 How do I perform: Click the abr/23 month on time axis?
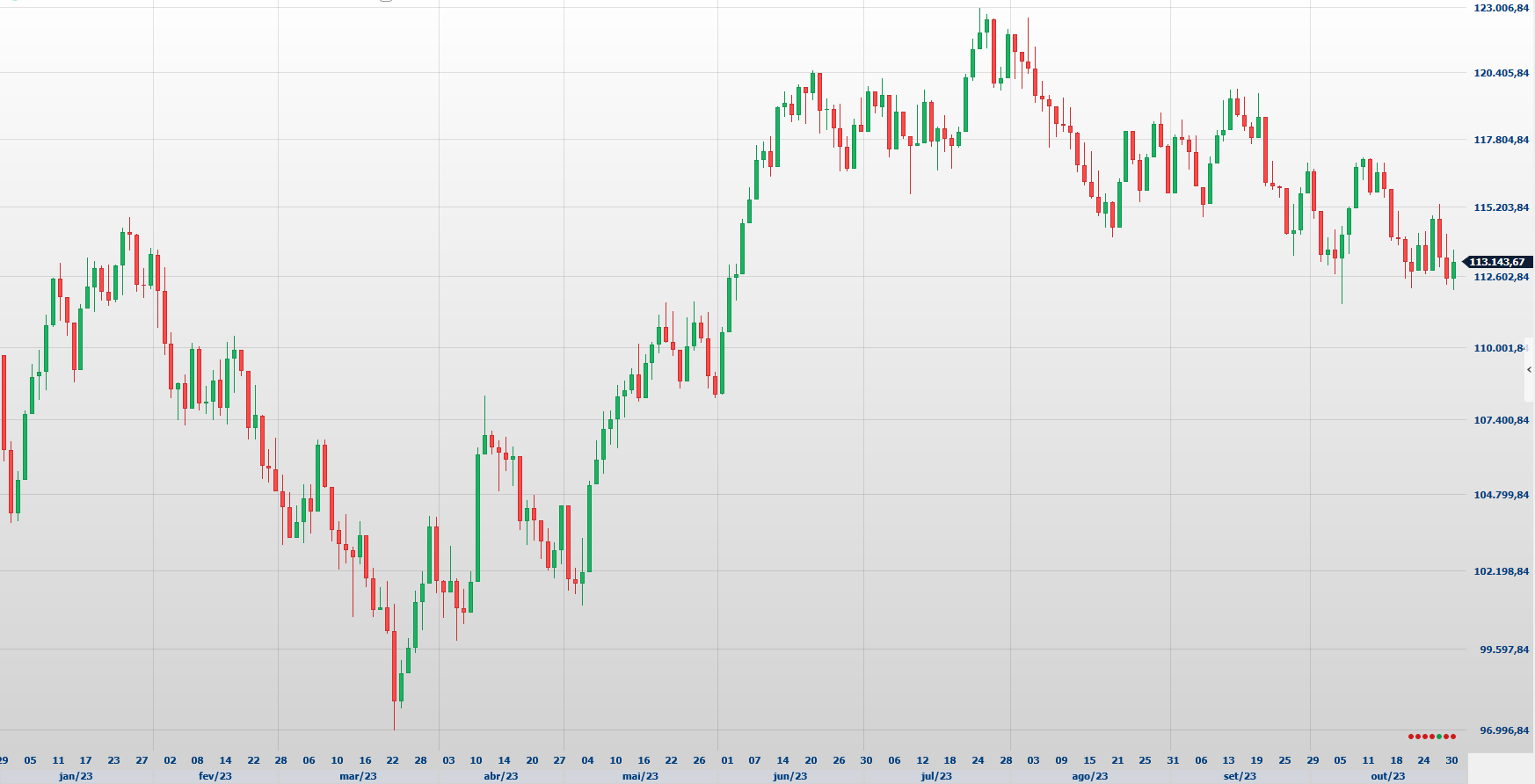[501, 776]
